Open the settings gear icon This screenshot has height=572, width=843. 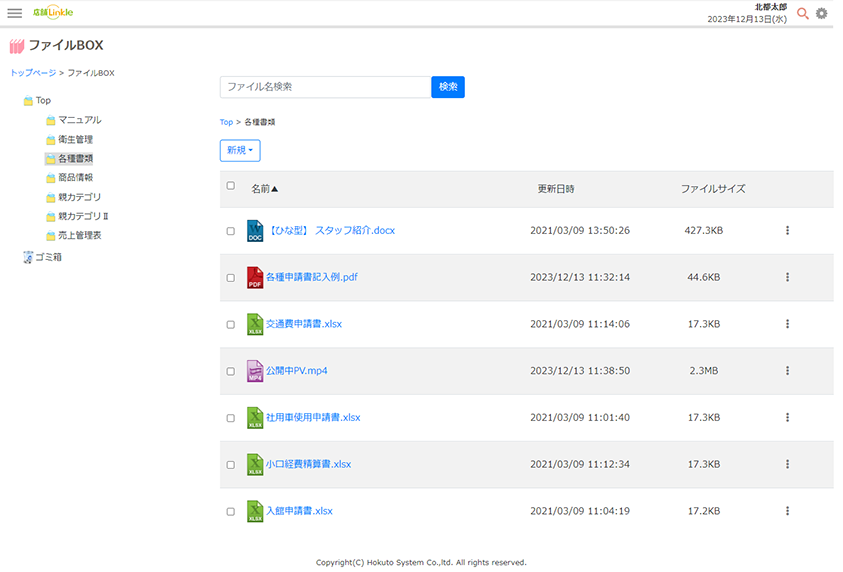tap(821, 13)
